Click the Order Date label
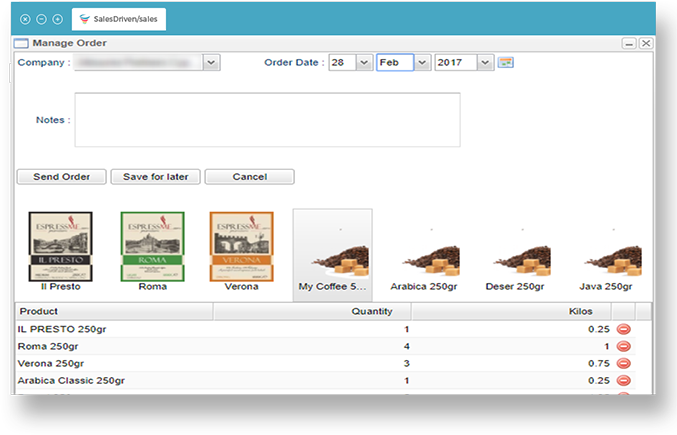 [x=294, y=63]
